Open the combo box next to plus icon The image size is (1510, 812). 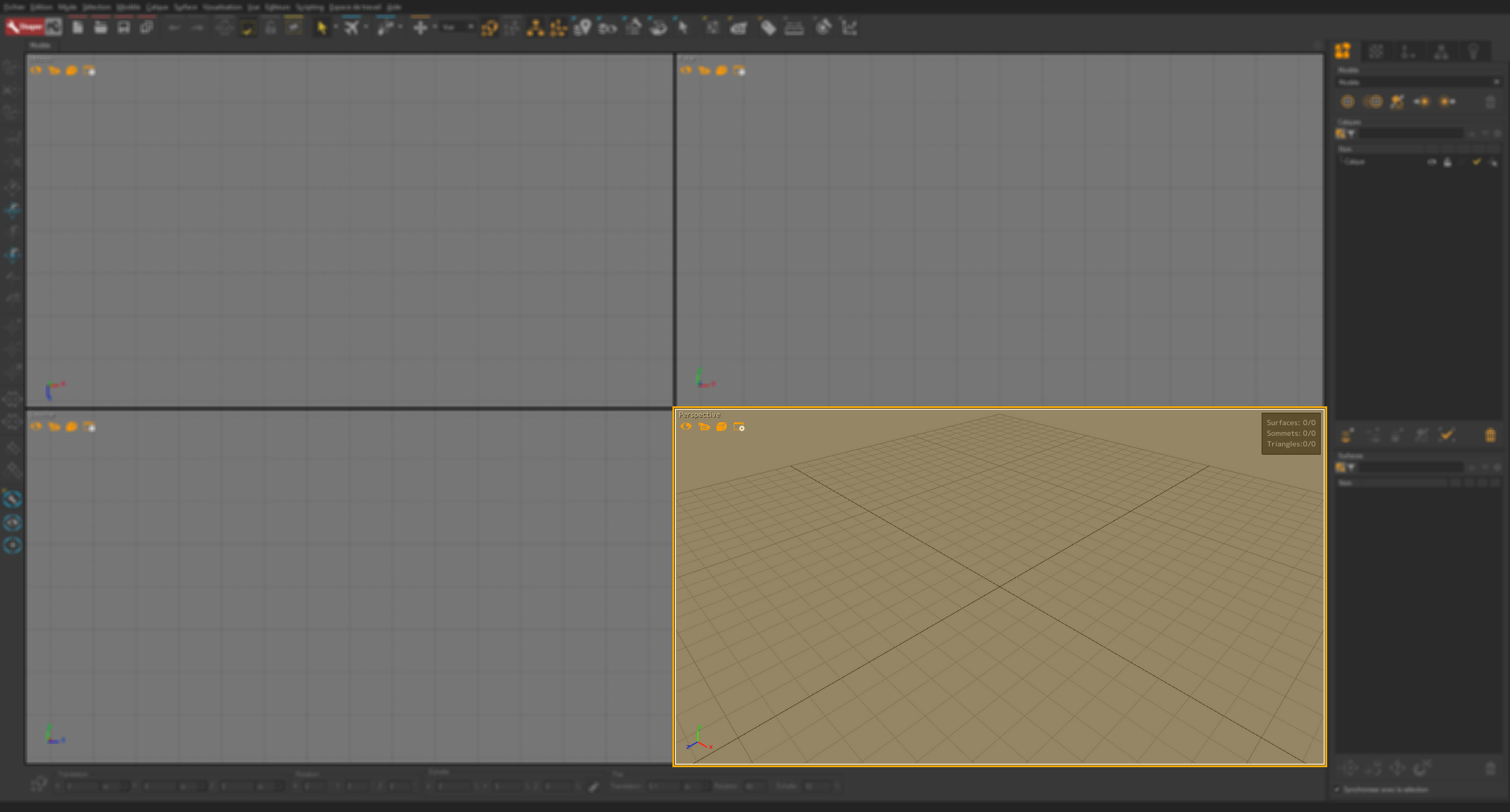458,27
